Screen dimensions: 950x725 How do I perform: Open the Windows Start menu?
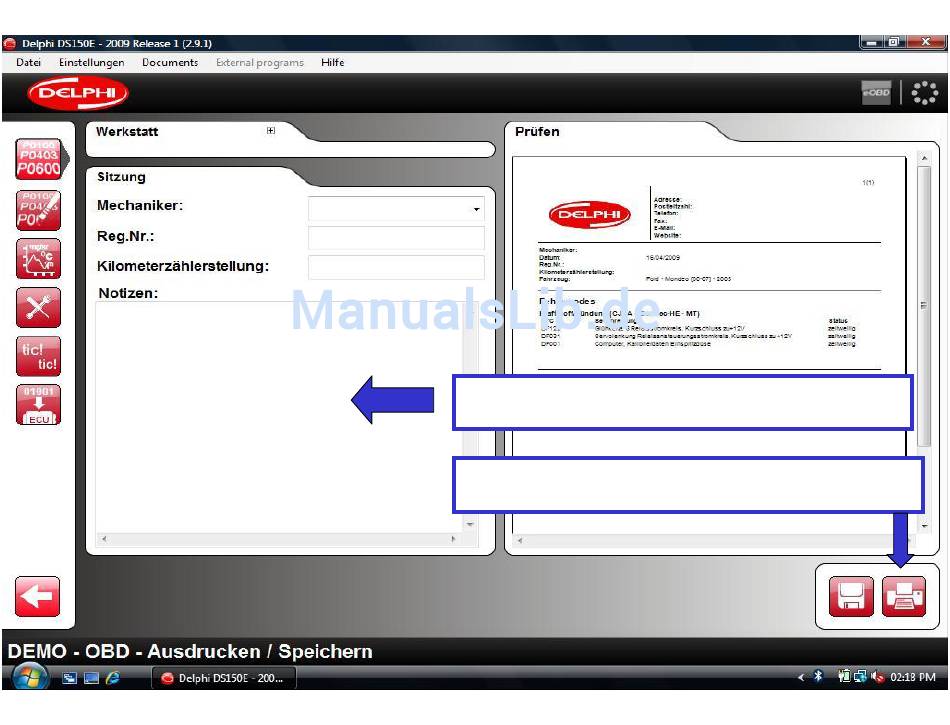tap(30, 677)
